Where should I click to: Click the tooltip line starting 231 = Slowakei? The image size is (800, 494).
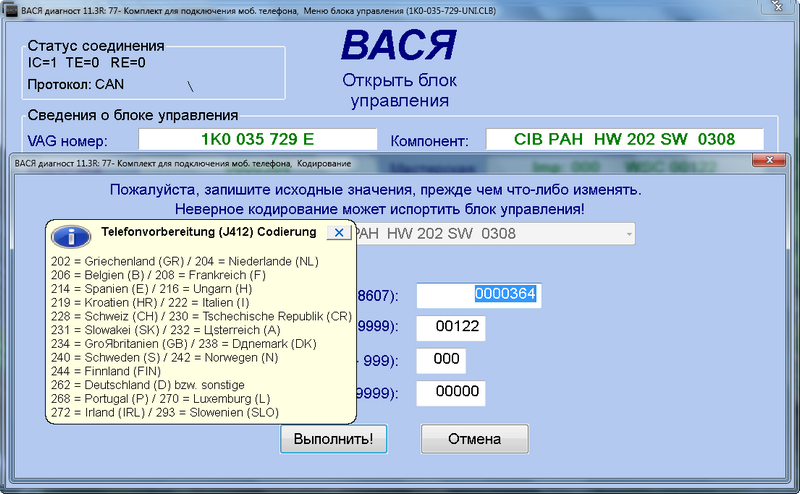point(166,330)
